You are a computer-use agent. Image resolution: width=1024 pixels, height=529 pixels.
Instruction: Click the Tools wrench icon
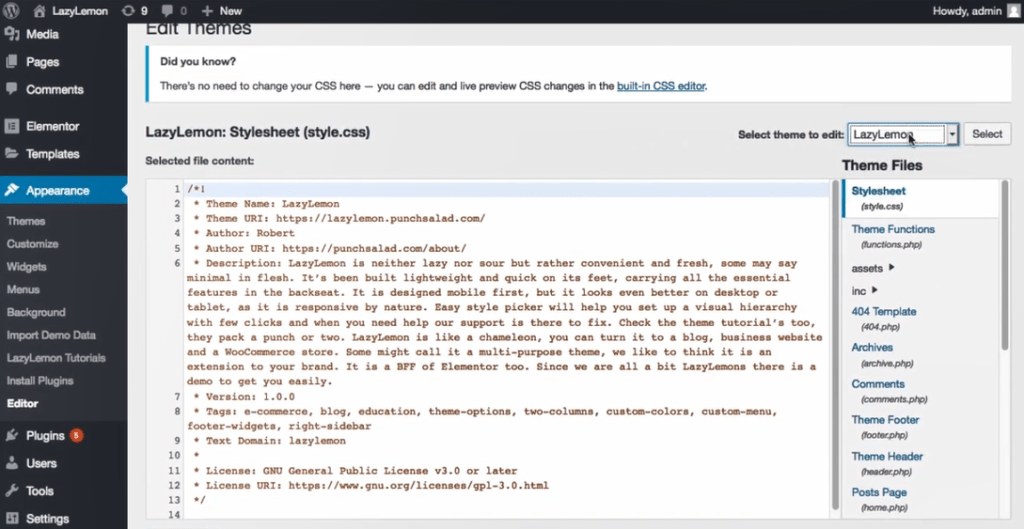[x=12, y=491]
